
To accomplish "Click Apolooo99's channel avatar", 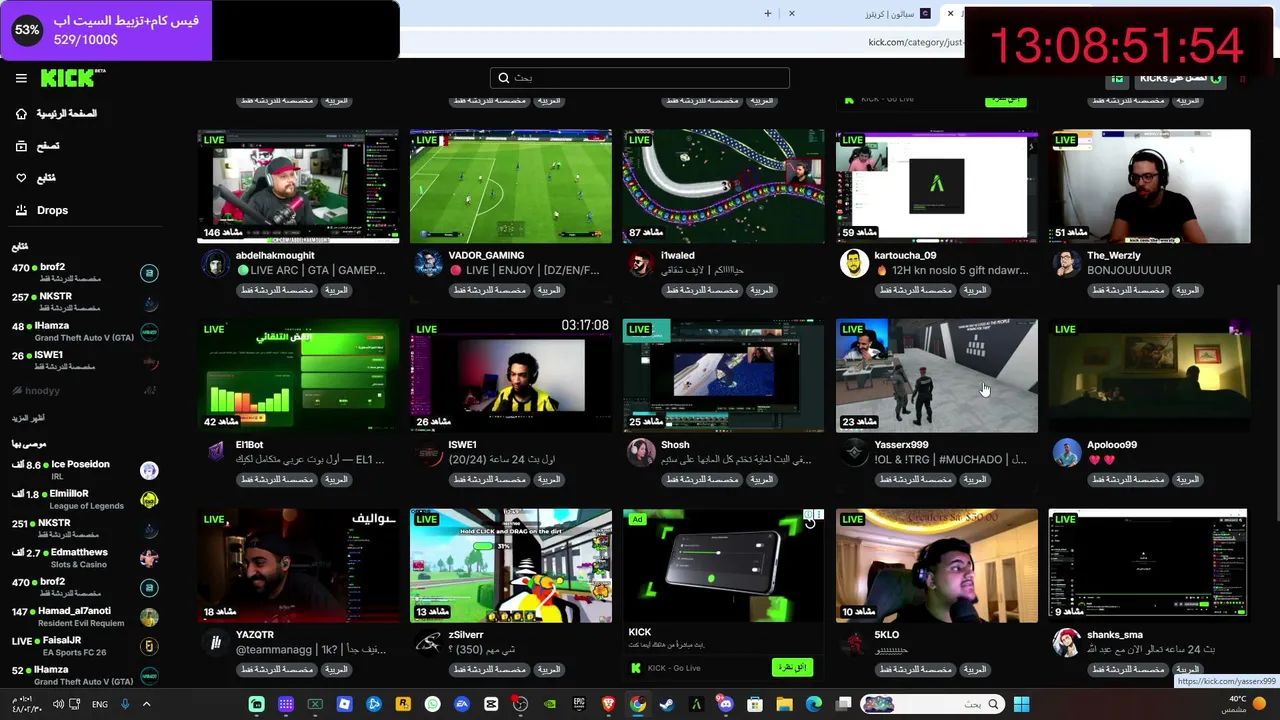I will click(x=1067, y=452).
